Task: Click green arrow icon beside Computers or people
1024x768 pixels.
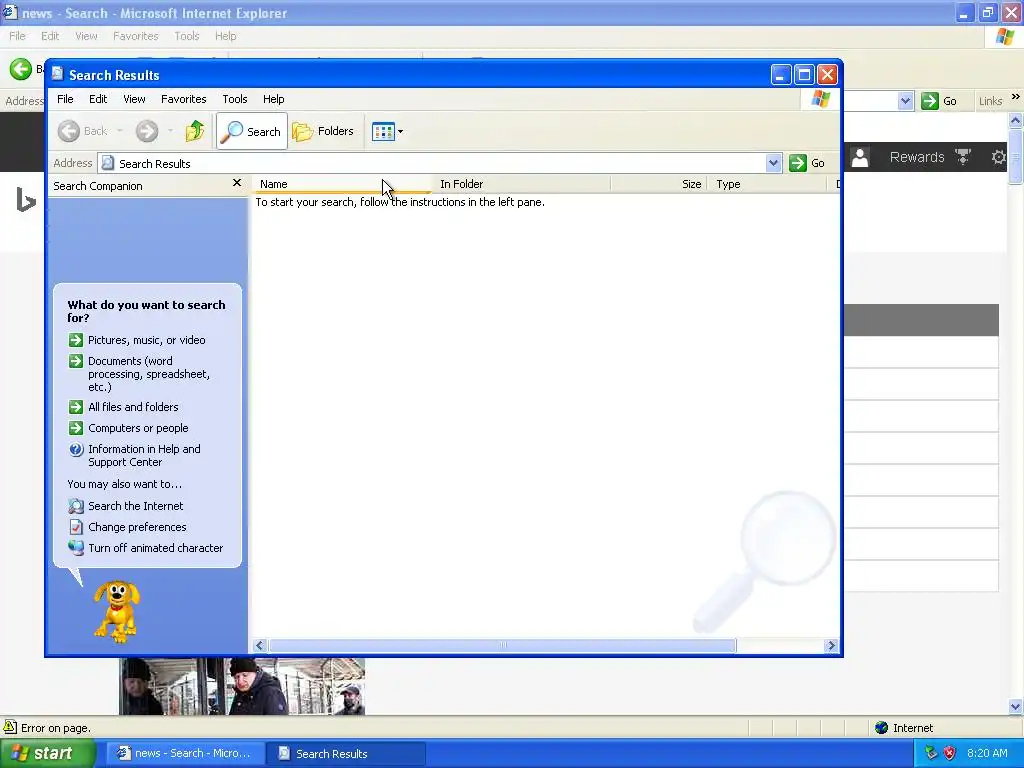Action: (76, 428)
